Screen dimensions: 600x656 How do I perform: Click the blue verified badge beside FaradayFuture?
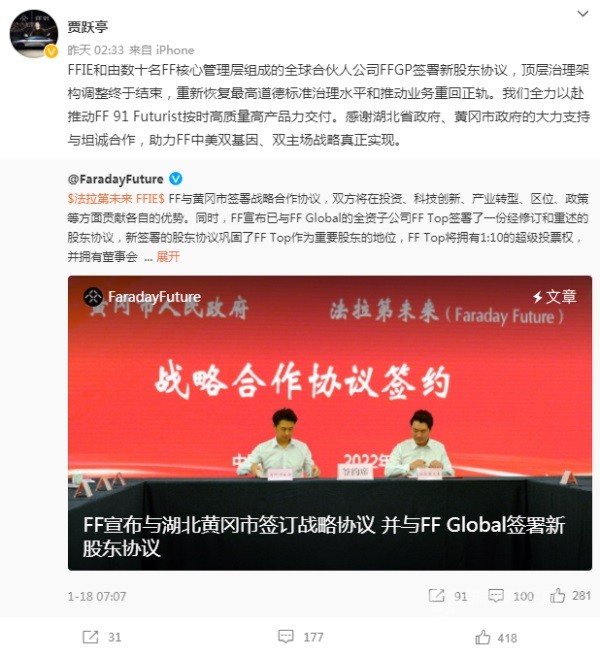176,179
